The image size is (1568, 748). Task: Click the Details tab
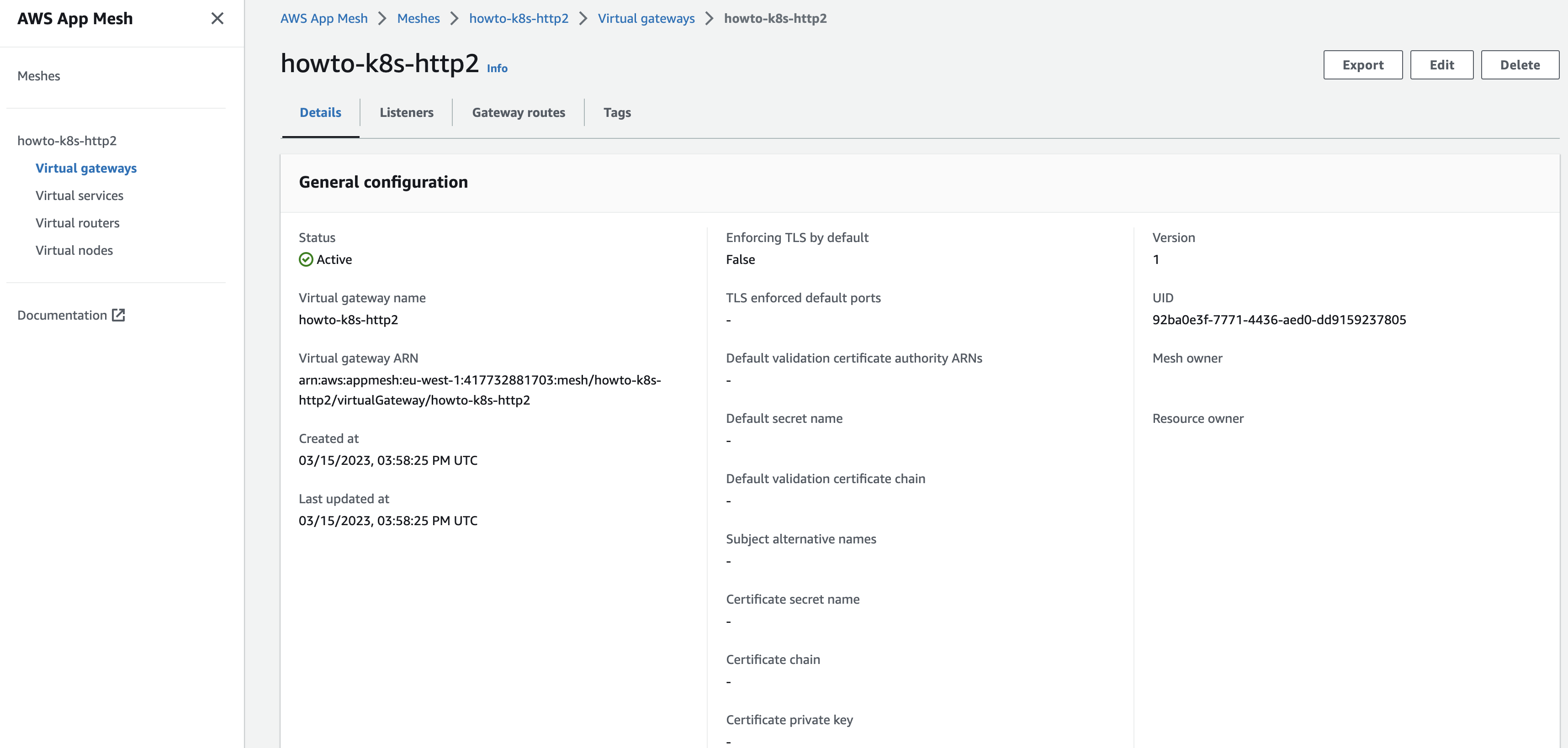coord(320,113)
